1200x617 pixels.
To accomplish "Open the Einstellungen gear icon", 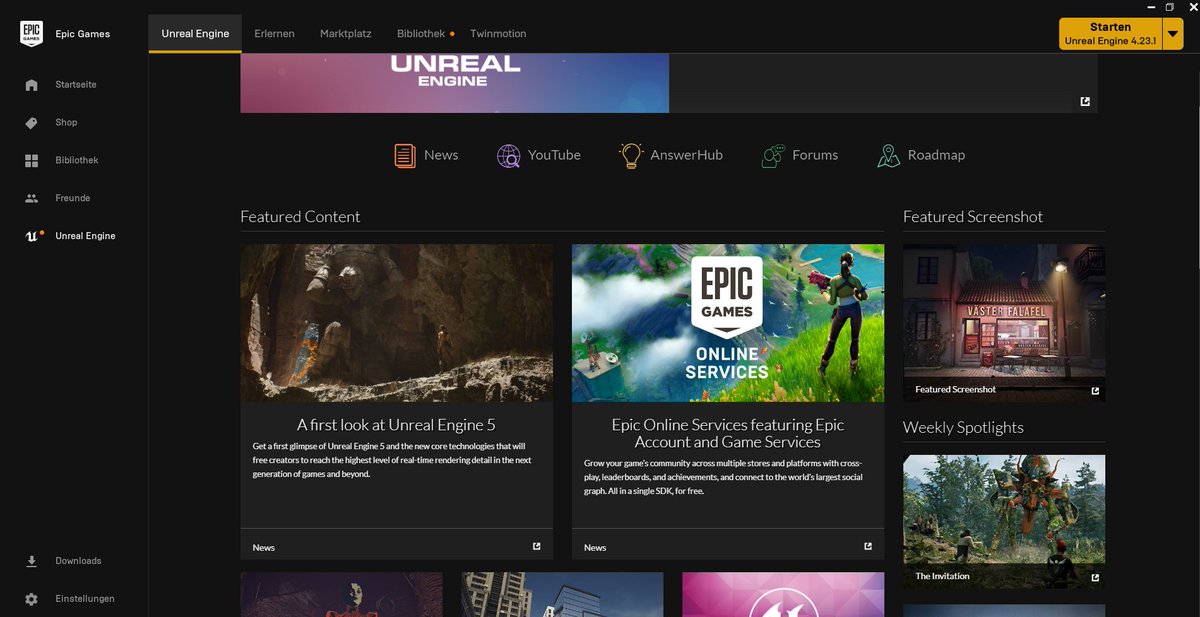I will click(32, 599).
